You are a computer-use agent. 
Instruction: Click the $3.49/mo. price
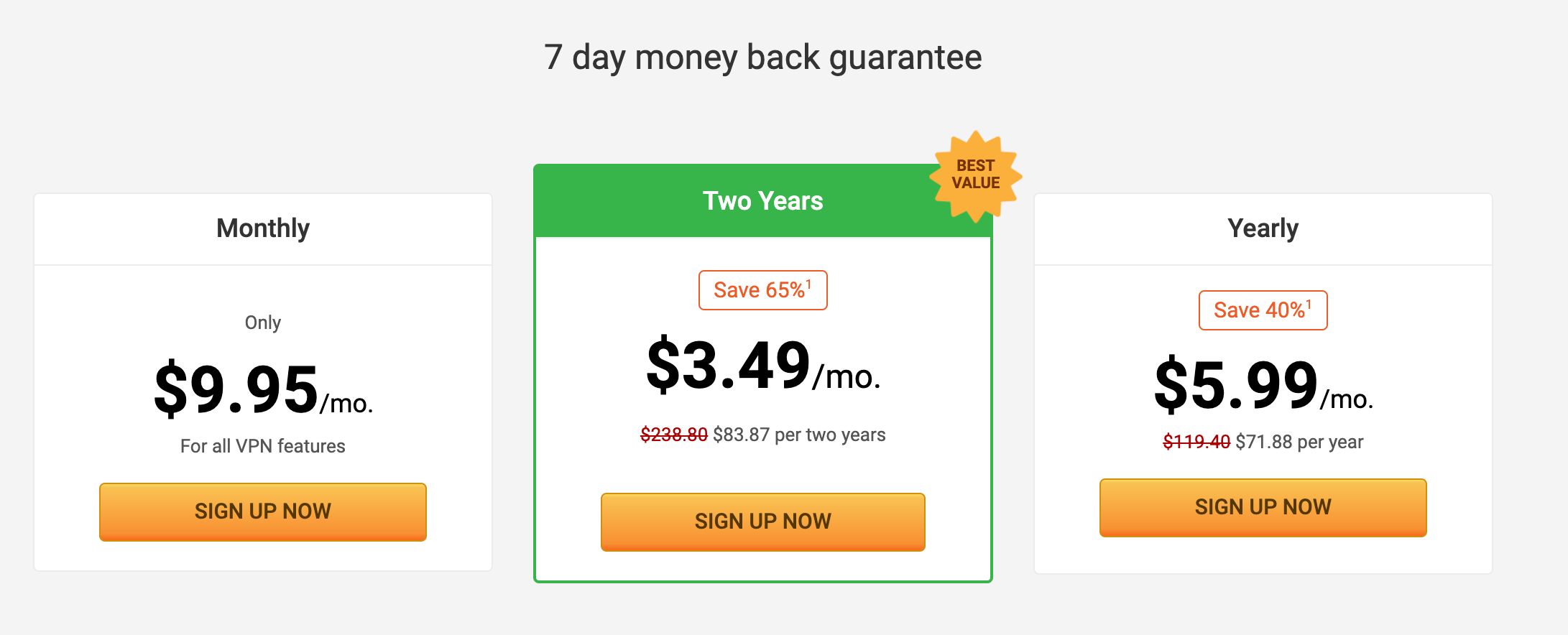click(x=763, y=365)
